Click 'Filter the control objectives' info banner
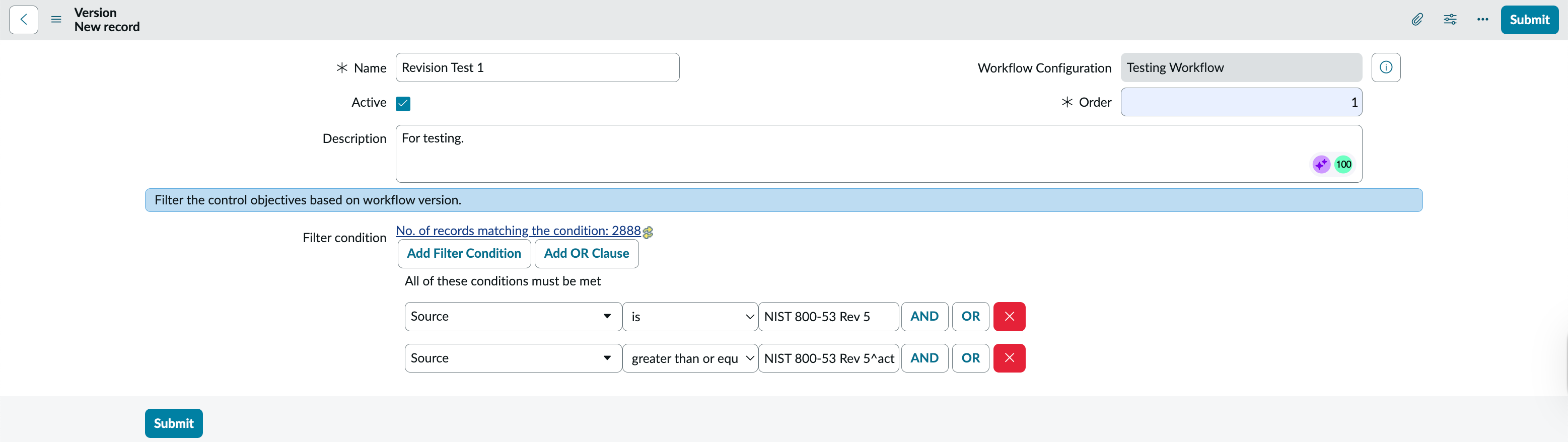 point(783,200)
